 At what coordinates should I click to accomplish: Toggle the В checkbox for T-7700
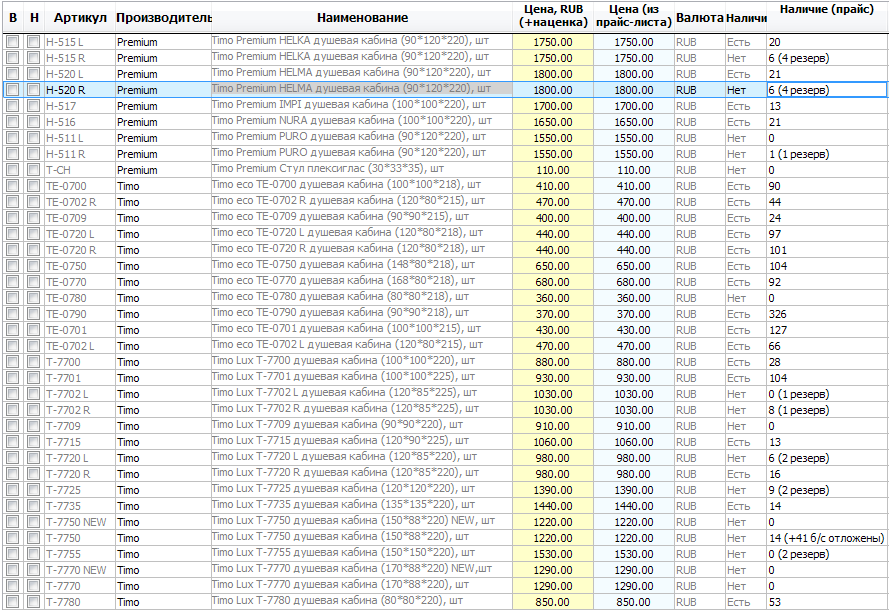click(12, 362)
